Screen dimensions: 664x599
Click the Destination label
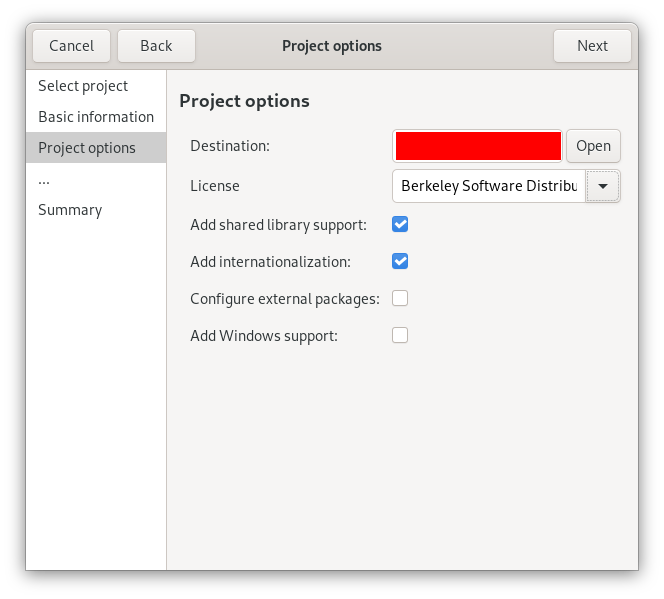click(x=230, y=146)
